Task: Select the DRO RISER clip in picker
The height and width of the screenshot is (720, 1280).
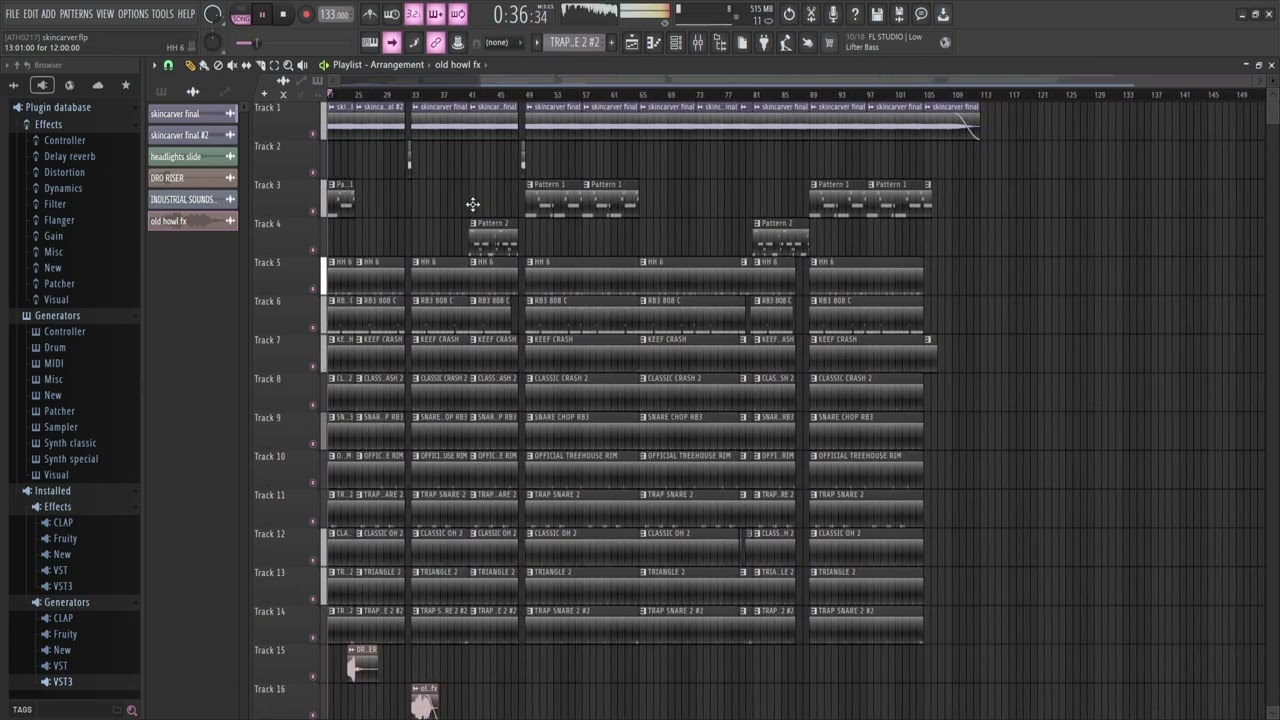Action: pyautogui.click(x=193, y=178)
